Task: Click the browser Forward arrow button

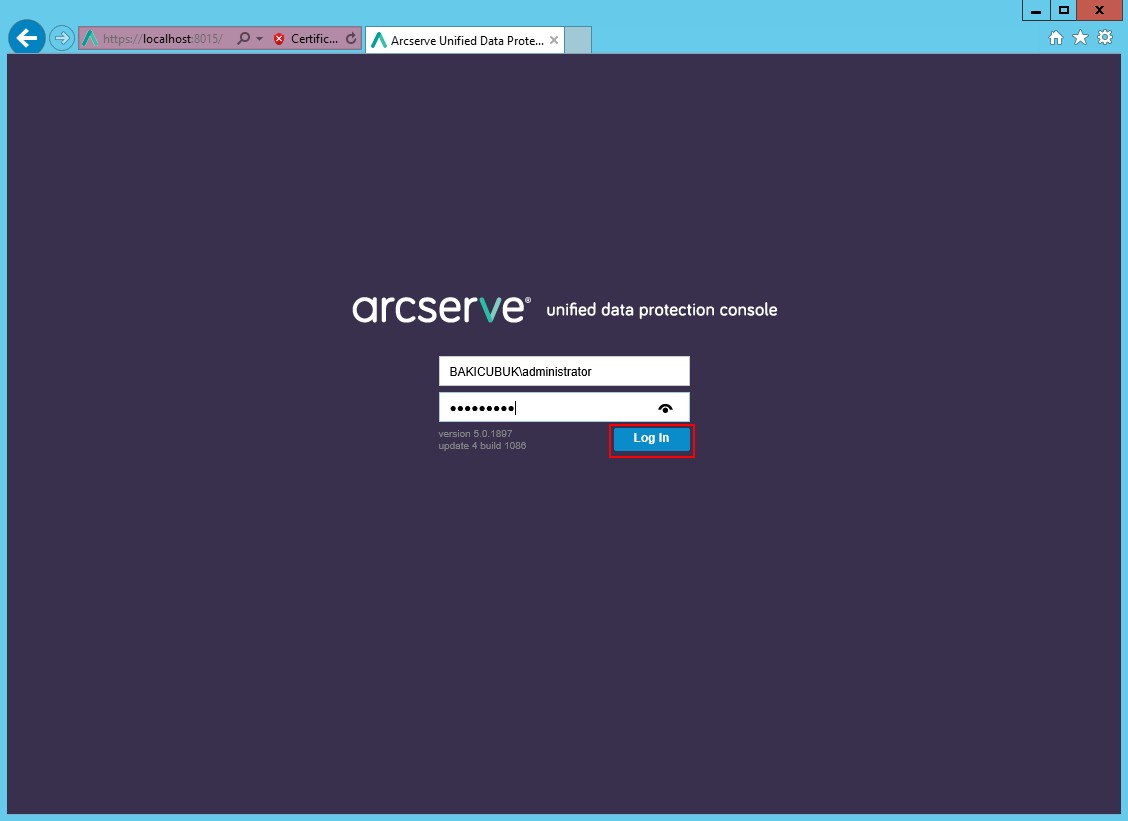Action: click(x=62, y=38)
